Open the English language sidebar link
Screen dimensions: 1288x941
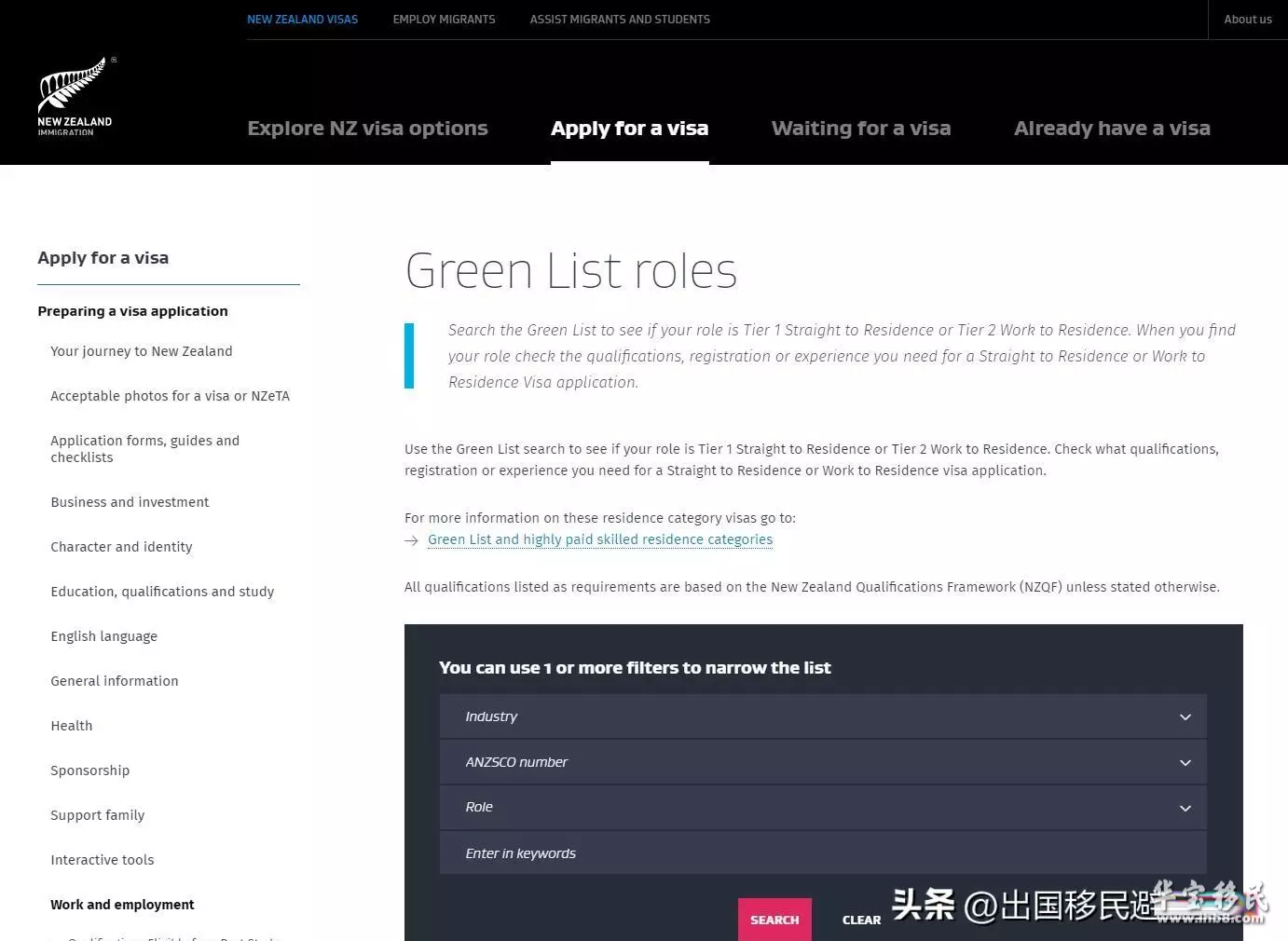pyautogui.click(x=104, y=636)
